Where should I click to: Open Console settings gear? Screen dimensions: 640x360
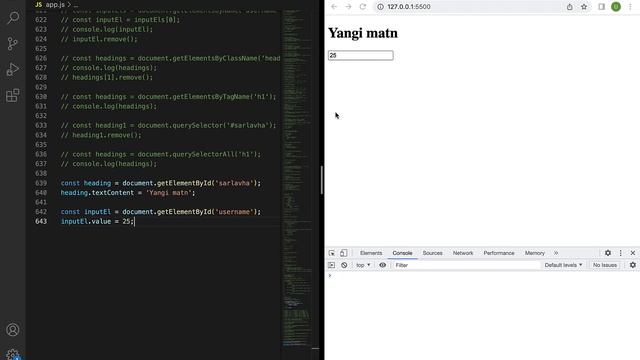[x=633, y=265]
